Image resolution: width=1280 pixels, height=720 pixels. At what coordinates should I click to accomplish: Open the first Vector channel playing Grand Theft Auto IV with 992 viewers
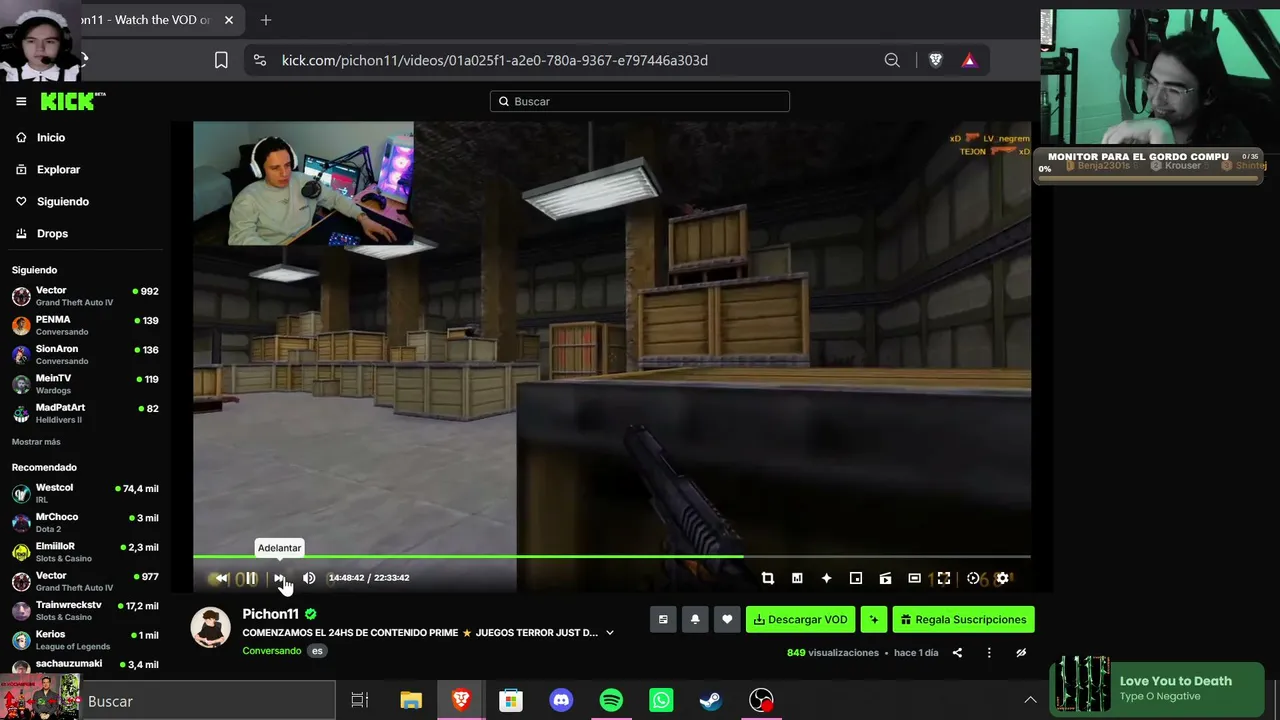(85, 297)
